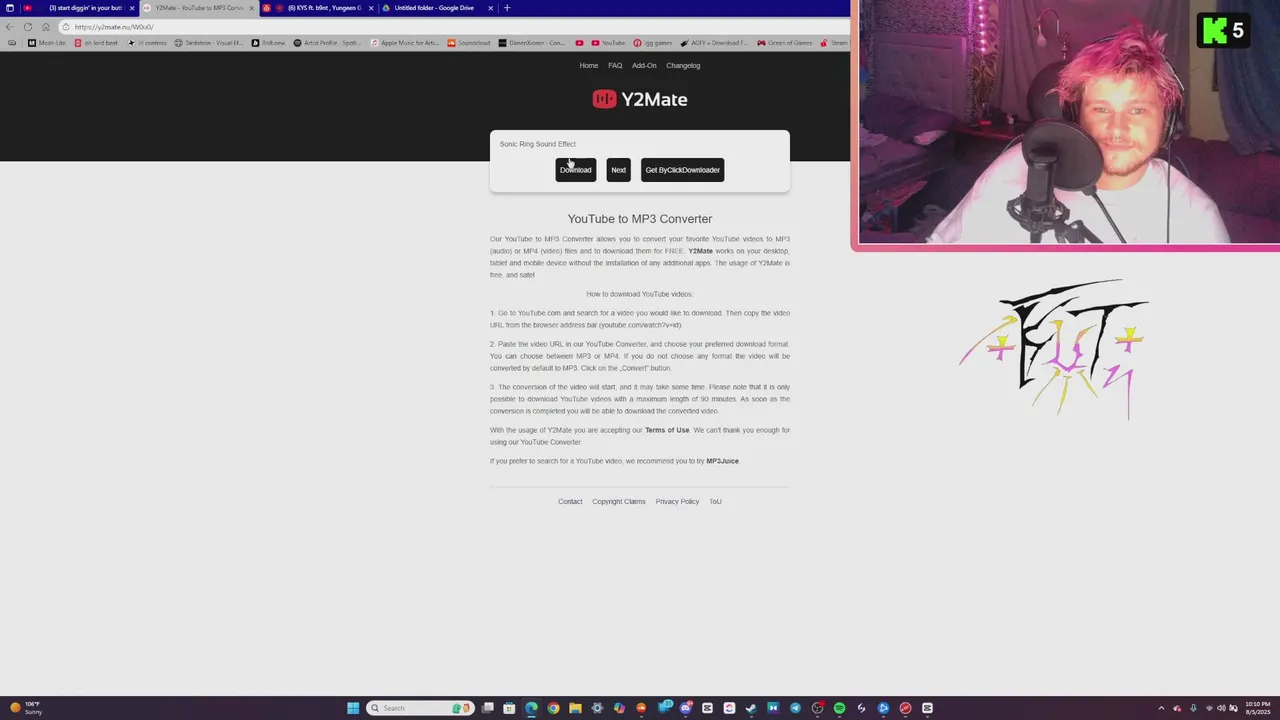1280x720 pixels.
Task: Open the YouTube bookmark
Action: click(608, 43)
